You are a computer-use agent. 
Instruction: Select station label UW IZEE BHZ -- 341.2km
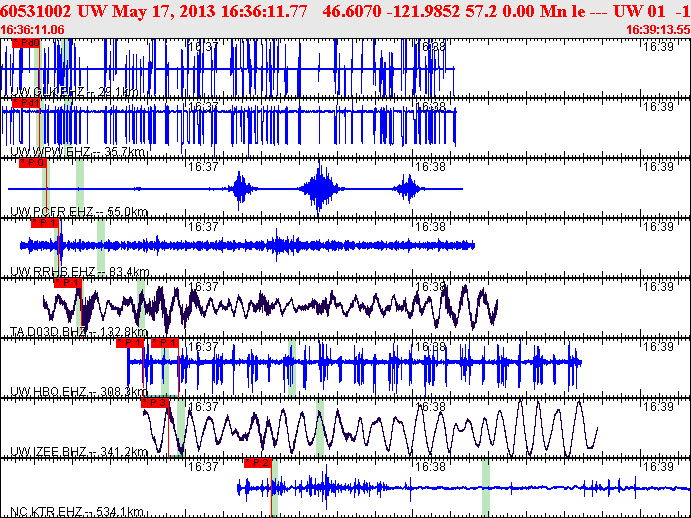[x=79, y=452]
